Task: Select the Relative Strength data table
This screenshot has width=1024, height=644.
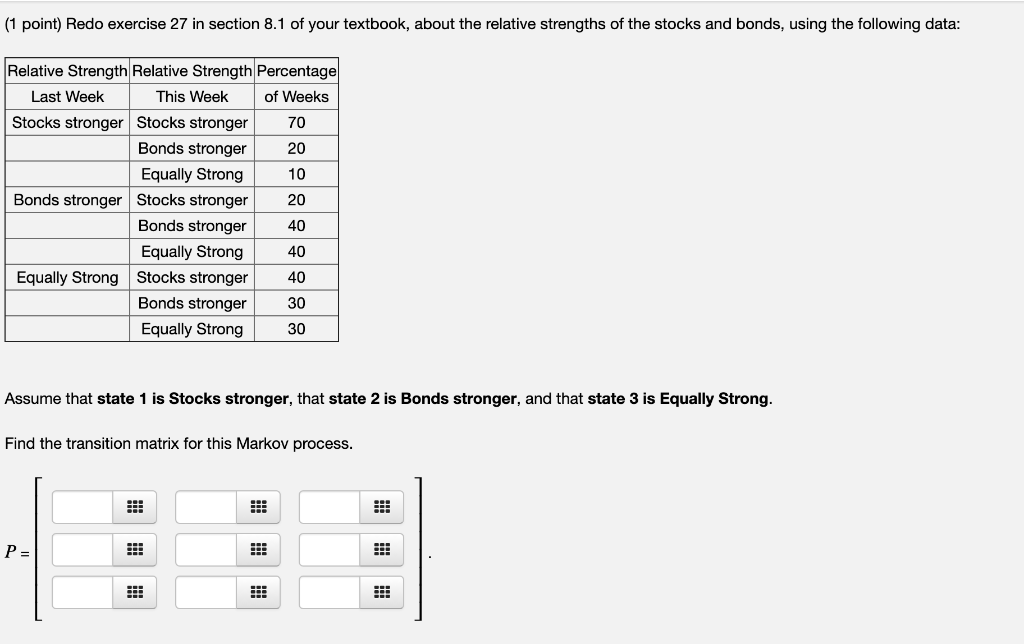Action: pos(171,199)
